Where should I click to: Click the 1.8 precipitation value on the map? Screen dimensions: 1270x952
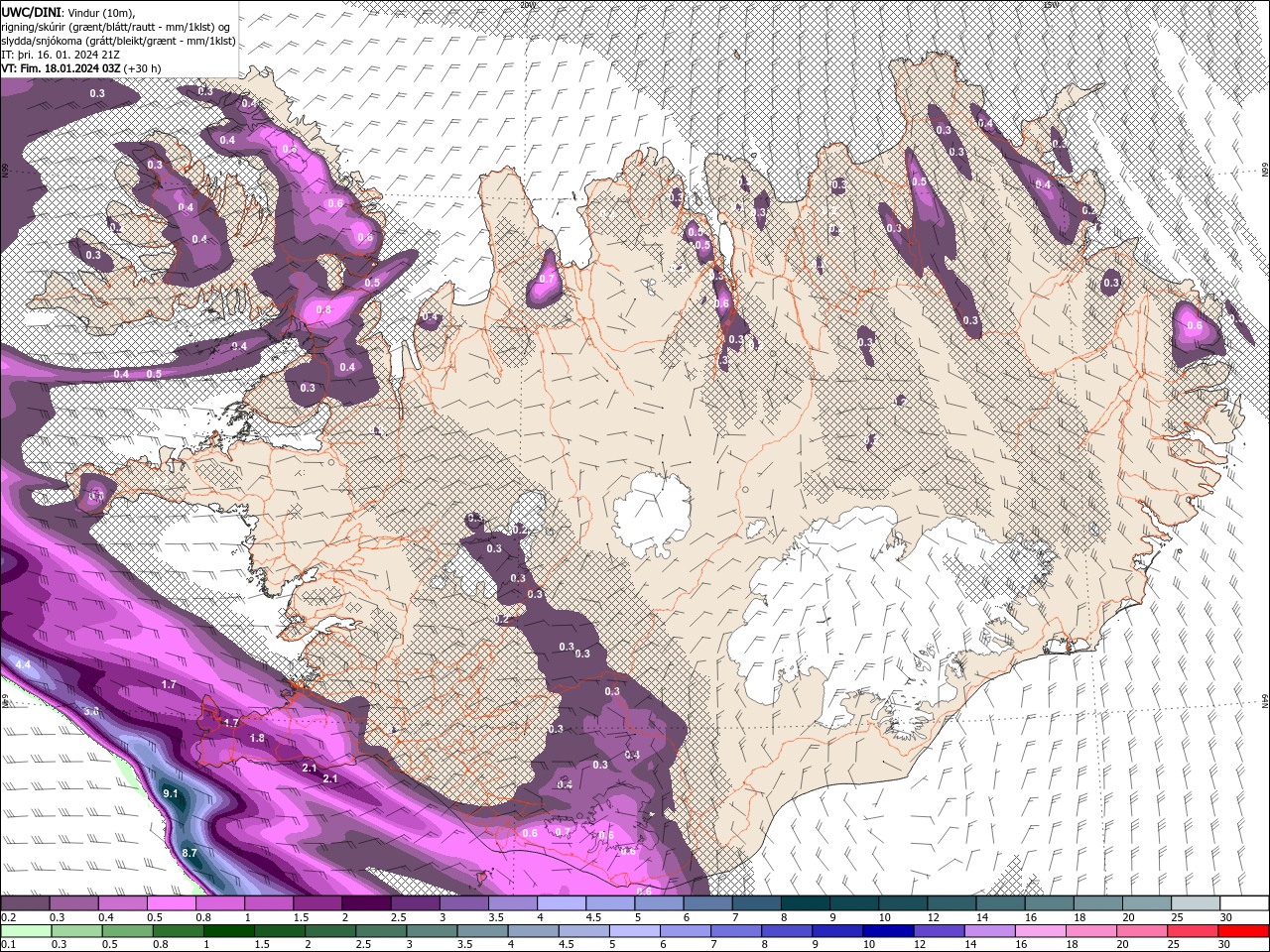(x=257, y=738)
